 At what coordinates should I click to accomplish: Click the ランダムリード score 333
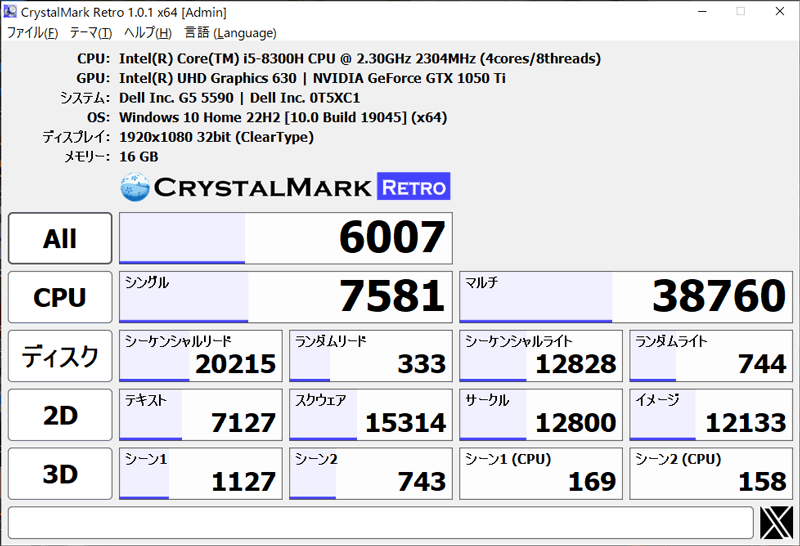371,356
